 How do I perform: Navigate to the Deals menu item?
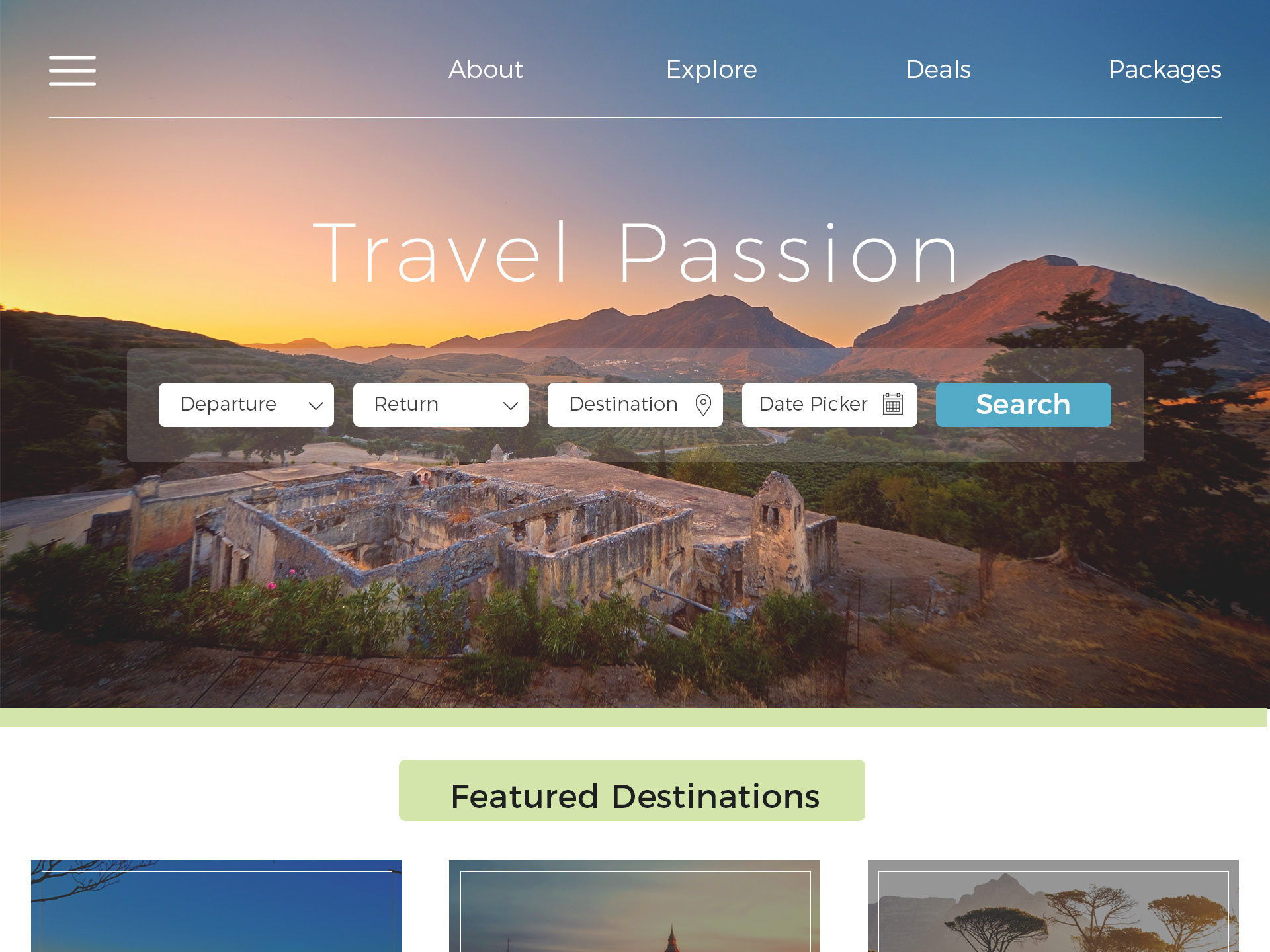(938, 69)
